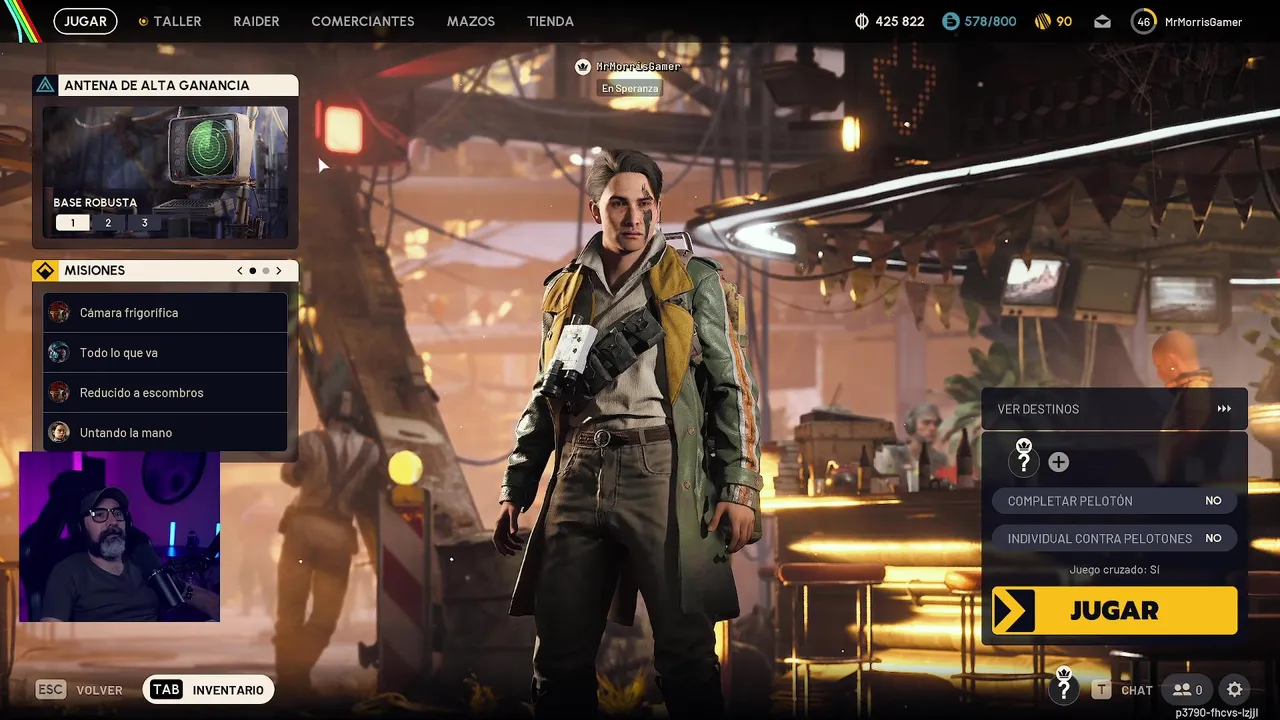This screenshot has height=720, width=1280.
Task: Click the Cámara frigorífica mission giver portrait
Action: point(59,312)
